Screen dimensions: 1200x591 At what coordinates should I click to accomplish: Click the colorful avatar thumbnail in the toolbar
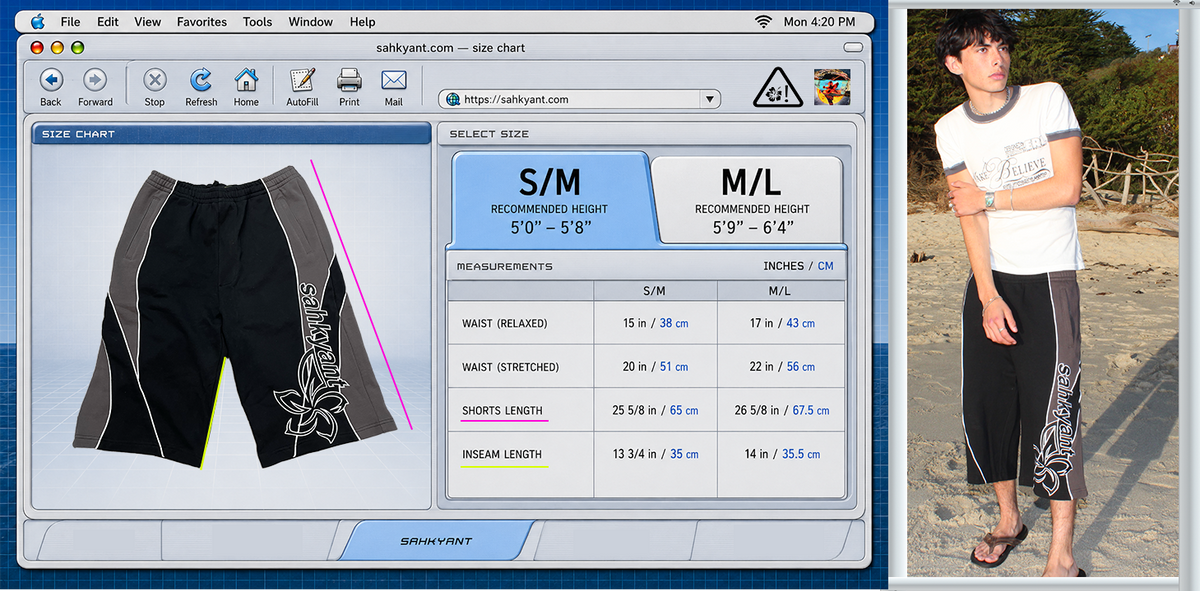coord(832,87)
